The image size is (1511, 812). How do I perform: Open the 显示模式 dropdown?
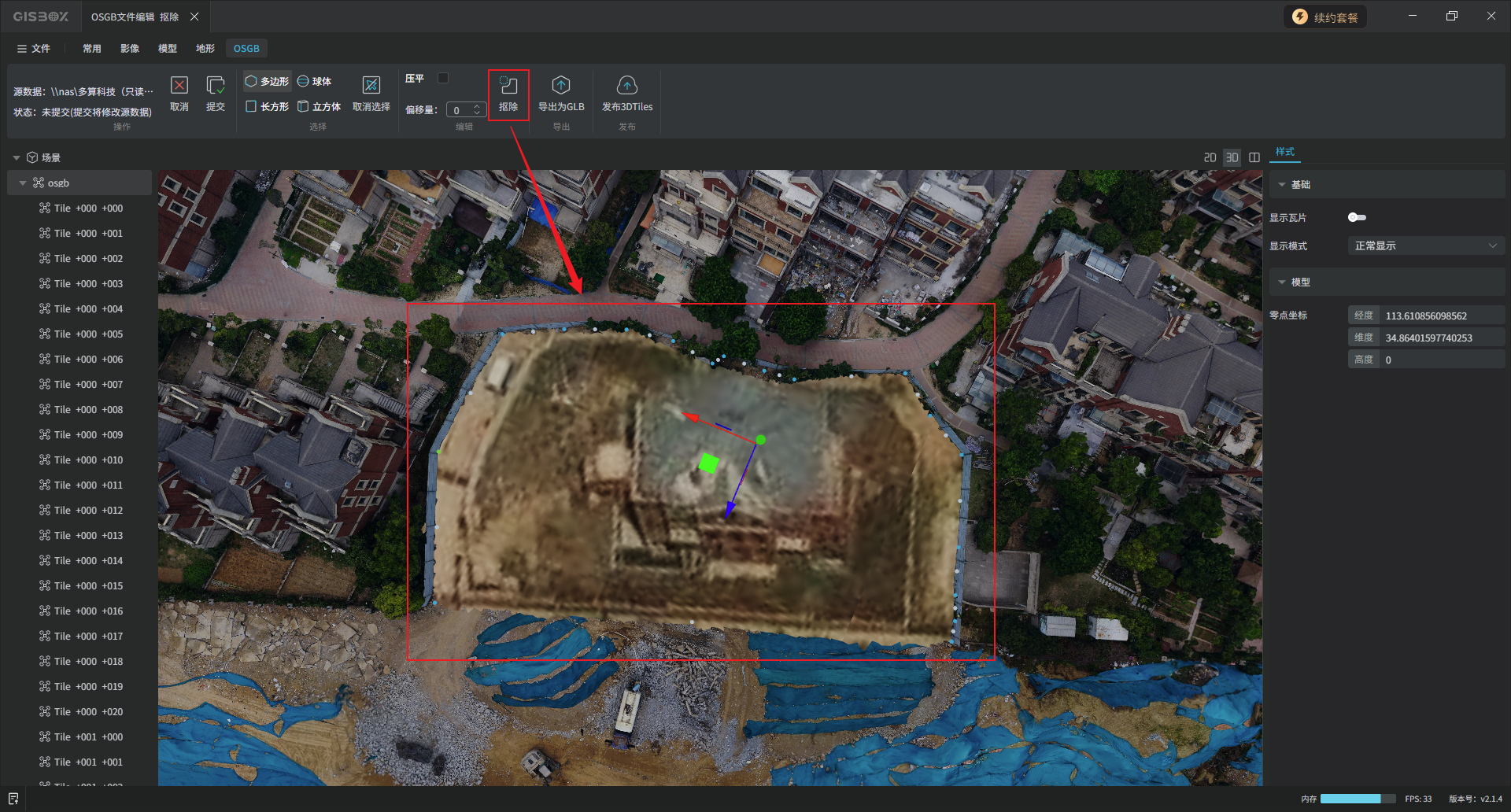click(x=1425, y=245)
